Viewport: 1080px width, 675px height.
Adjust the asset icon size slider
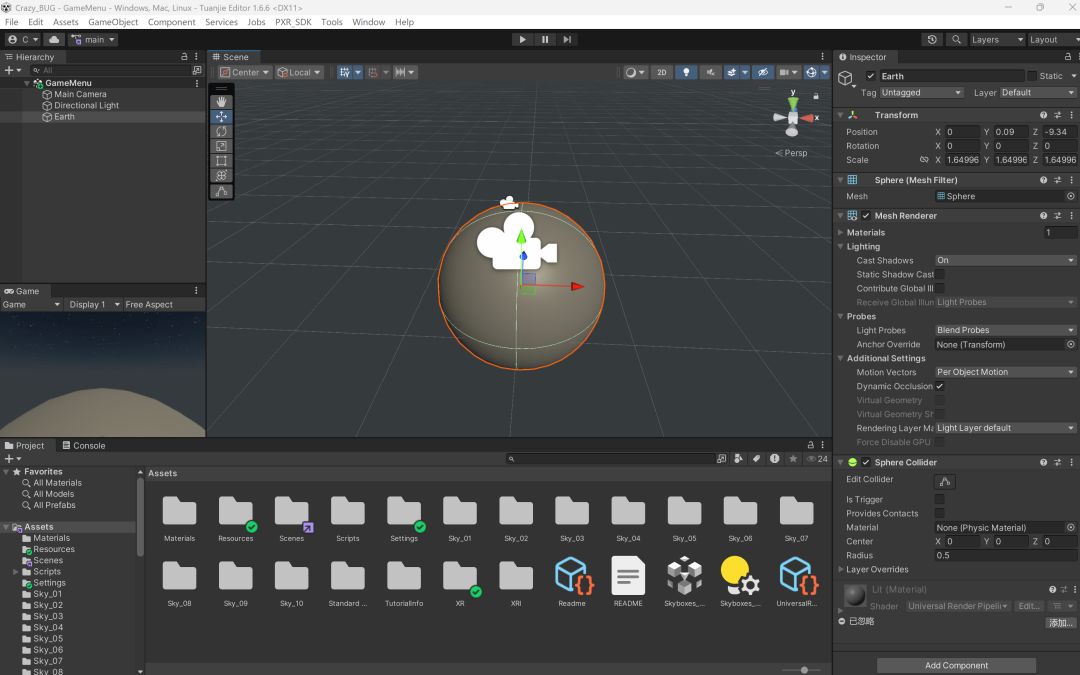point(804,670)
